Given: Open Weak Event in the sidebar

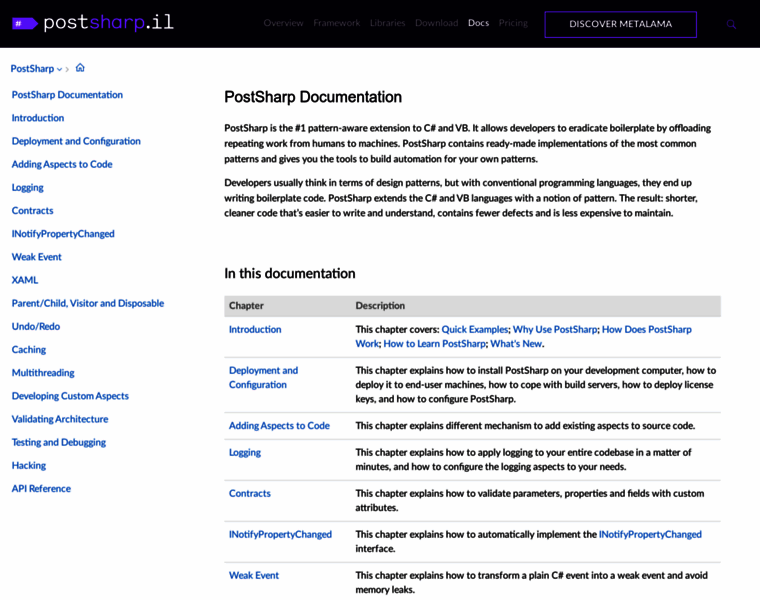Looking at the screenshot, I should [x=37, y=257].
